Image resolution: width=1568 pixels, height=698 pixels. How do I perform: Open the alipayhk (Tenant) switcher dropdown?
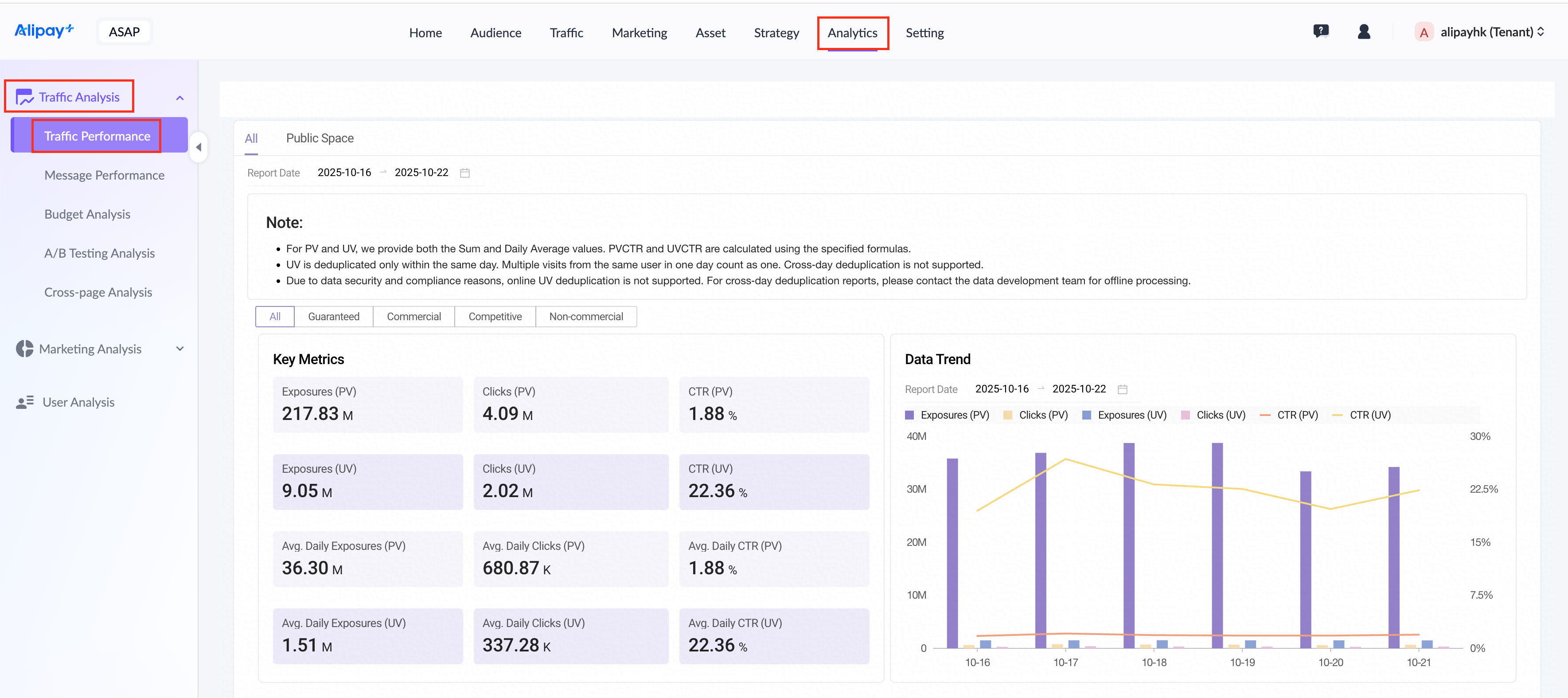pyautogui.click(x=1486, y=31)
